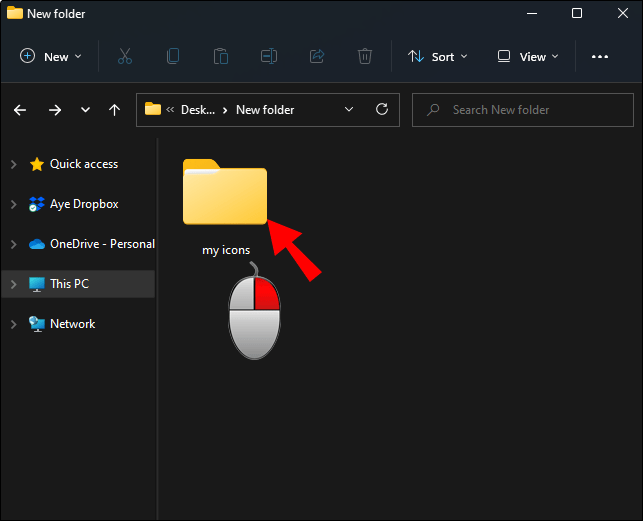643x521 pixels.
Task: Expand the Quick access tree node
Action: pyautogui.click(x=13, y=164)
